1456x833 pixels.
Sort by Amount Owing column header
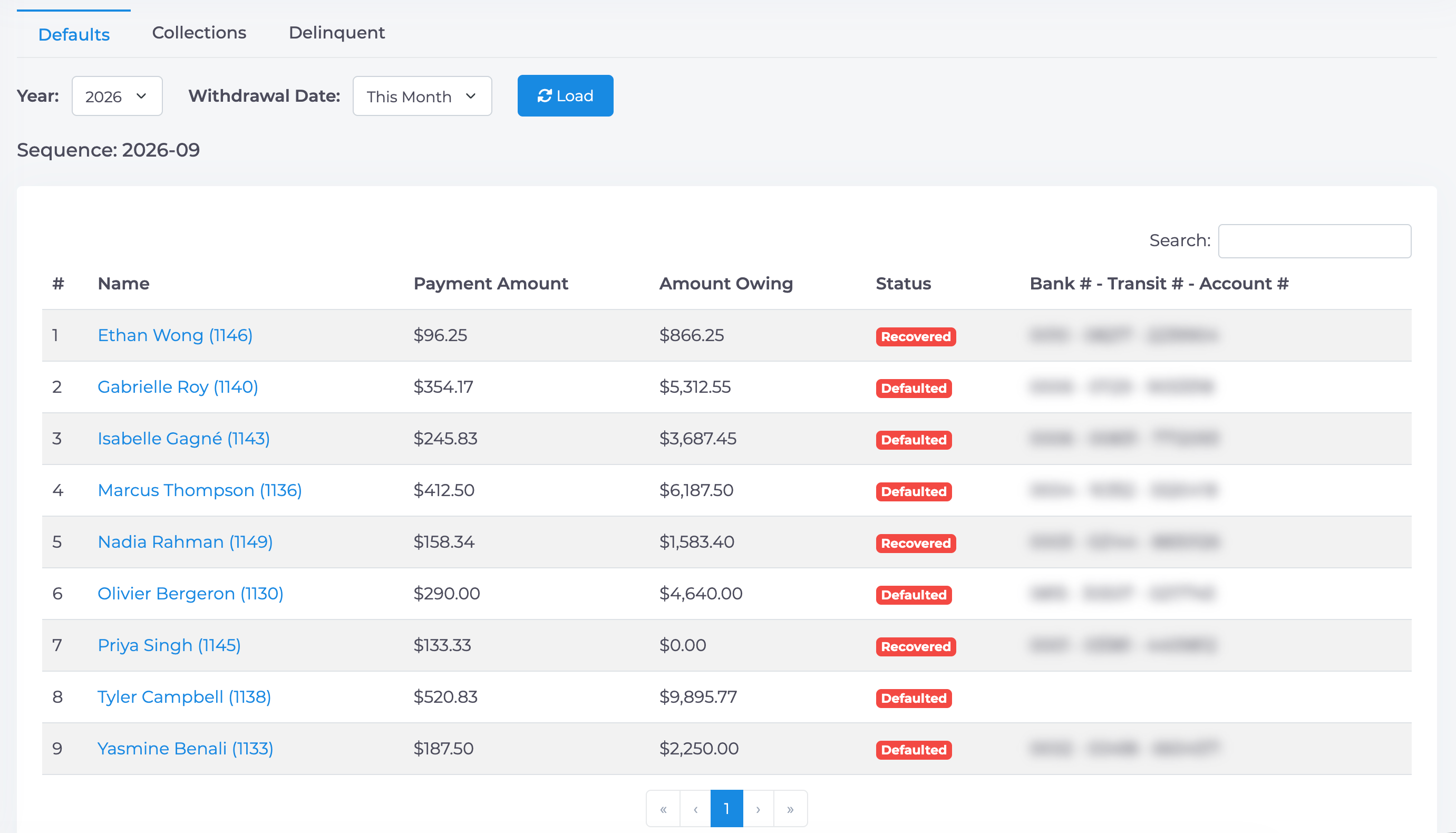click(726, 284)
